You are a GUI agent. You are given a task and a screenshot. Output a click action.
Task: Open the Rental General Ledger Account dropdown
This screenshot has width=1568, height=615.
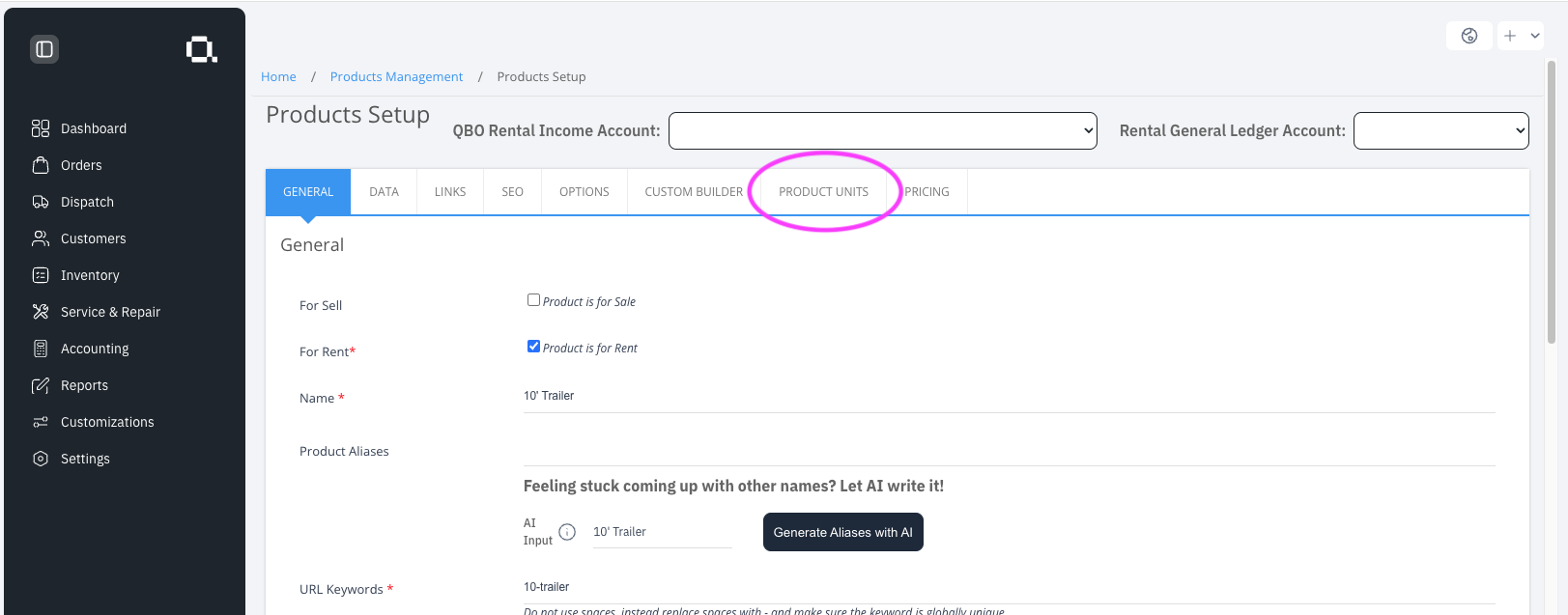(1441, 131)
